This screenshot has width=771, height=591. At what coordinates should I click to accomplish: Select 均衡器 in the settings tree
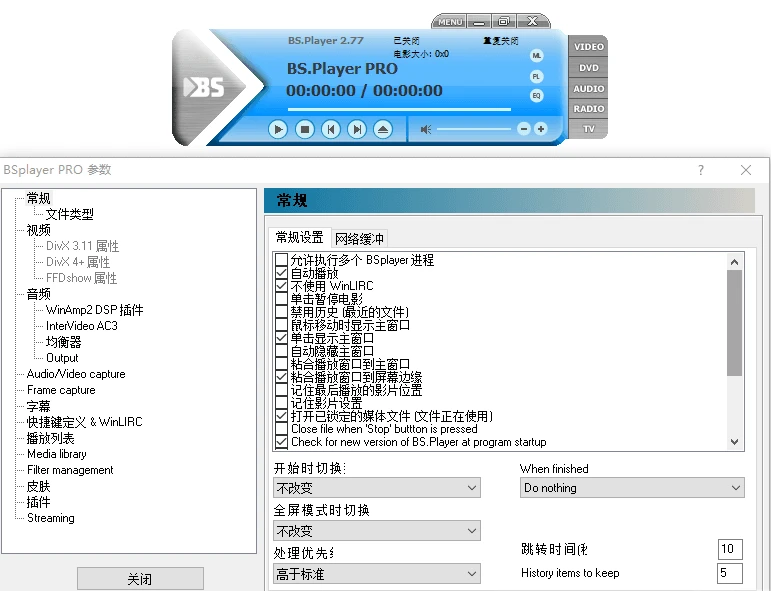[63, 342]
